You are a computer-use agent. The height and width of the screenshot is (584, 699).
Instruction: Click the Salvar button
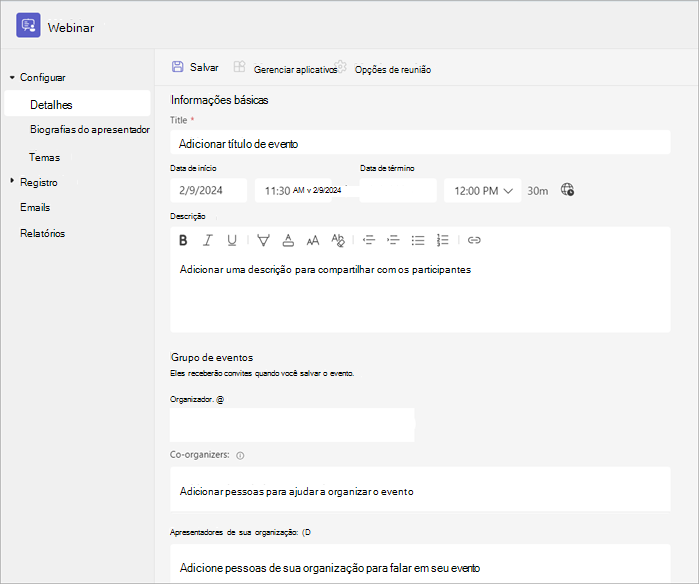tap(195, 67)
